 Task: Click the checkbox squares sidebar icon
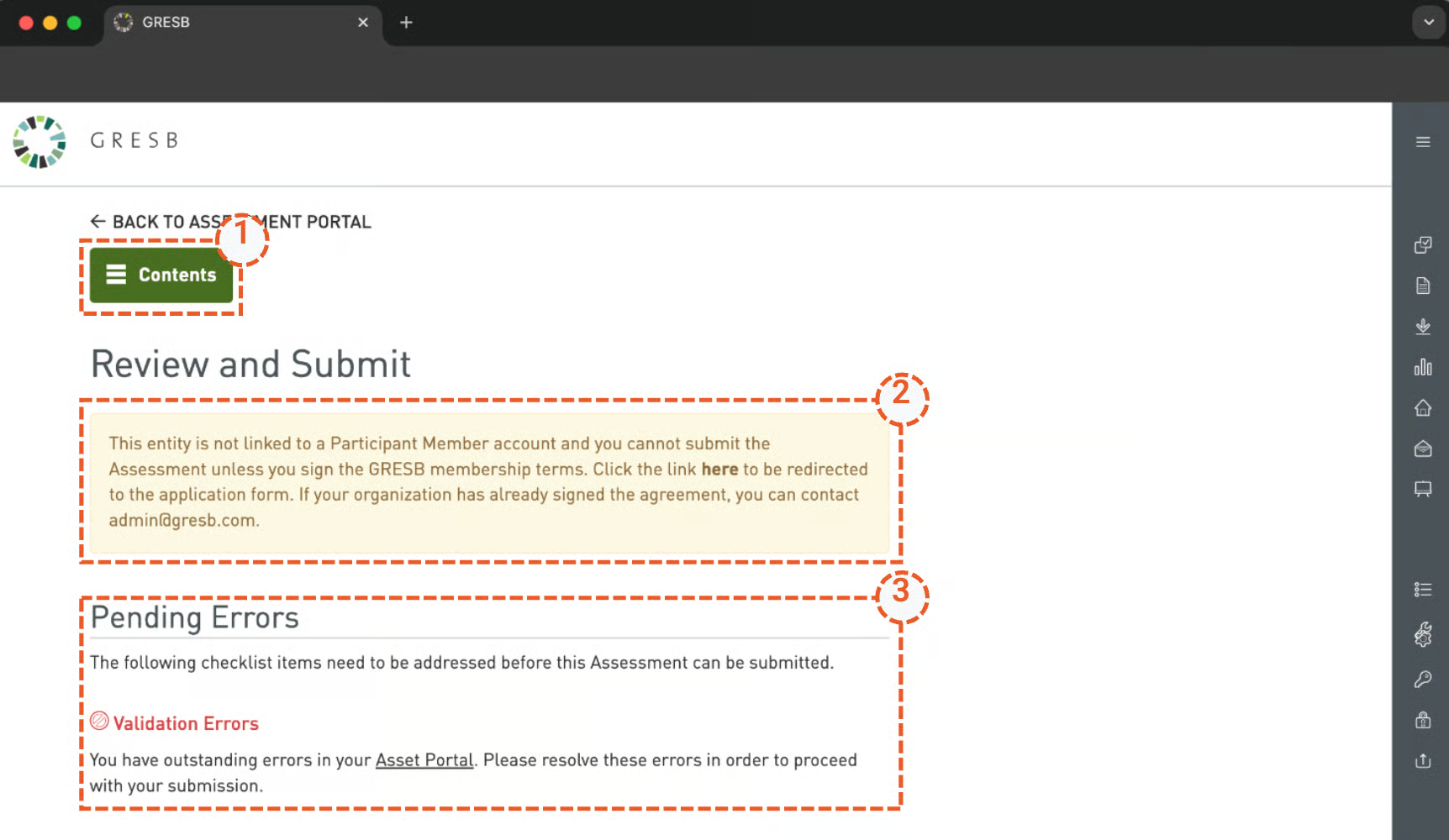coord(1422,244)
